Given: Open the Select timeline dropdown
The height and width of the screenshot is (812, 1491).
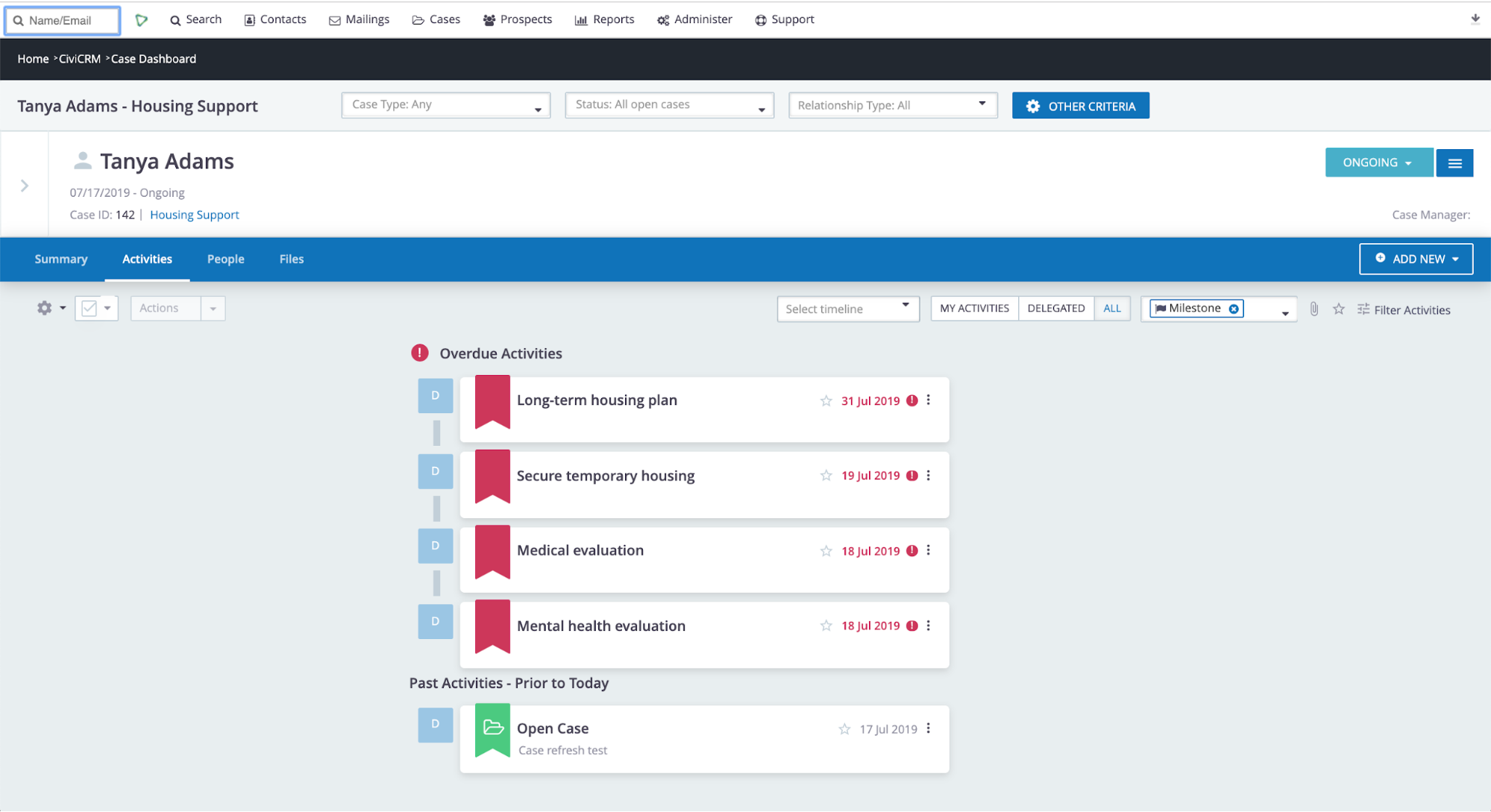Looking at the screenshot, I should pos(847,309).
